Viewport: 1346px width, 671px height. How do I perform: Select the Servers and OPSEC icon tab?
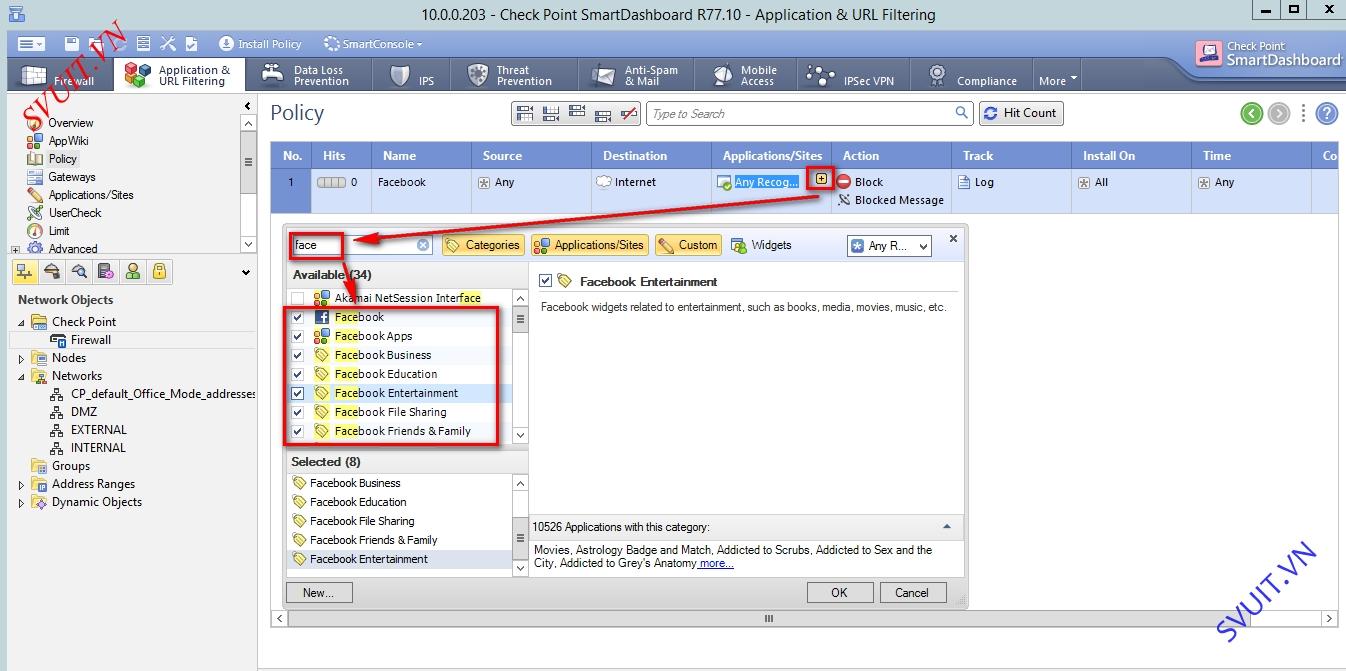[106, 271]
